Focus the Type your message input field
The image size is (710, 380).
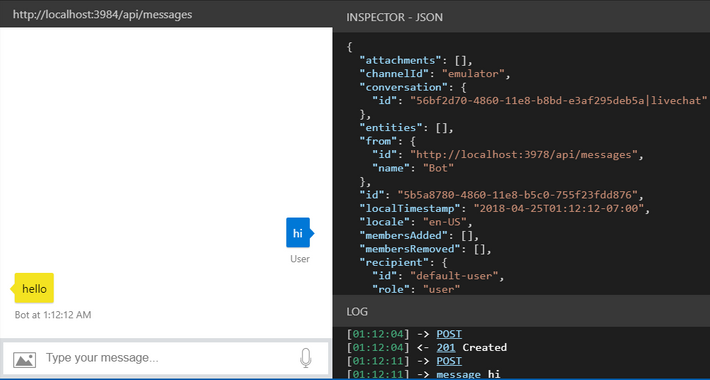[170, 358]
